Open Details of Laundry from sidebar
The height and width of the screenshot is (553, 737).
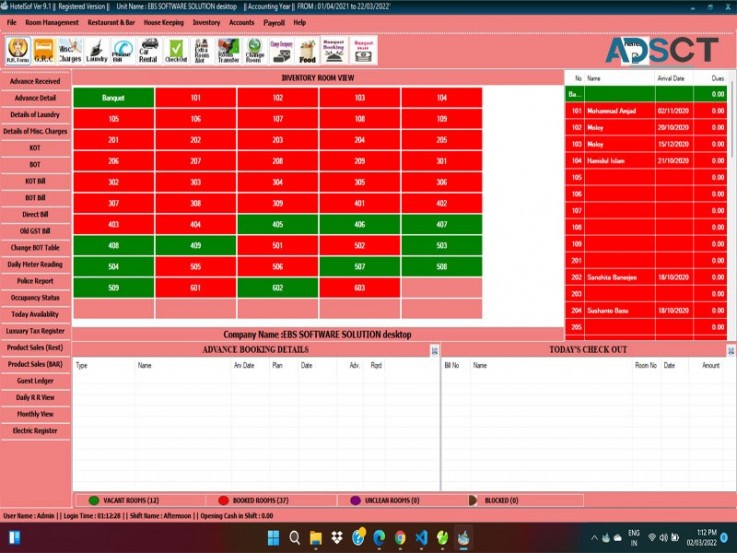35,115
